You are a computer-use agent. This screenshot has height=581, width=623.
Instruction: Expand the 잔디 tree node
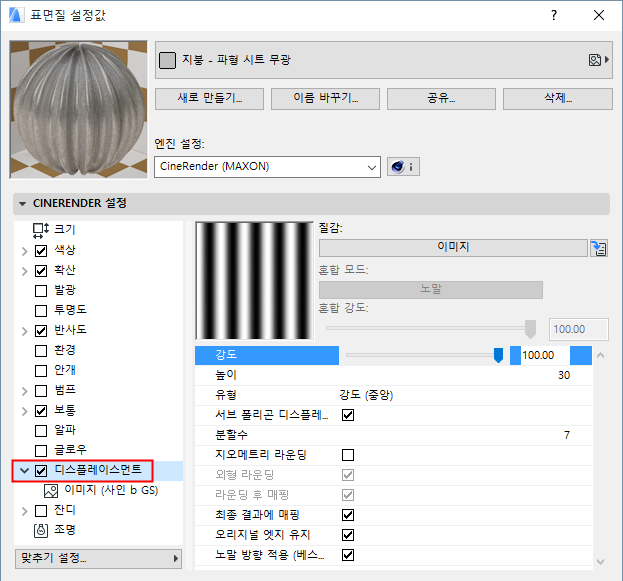[24, 511]
